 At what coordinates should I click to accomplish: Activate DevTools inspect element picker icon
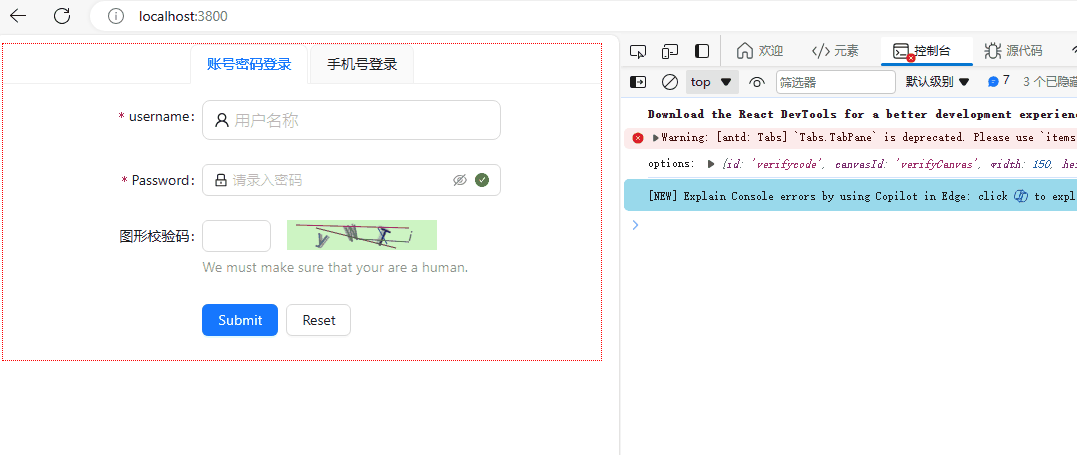(x=638, y=52)
